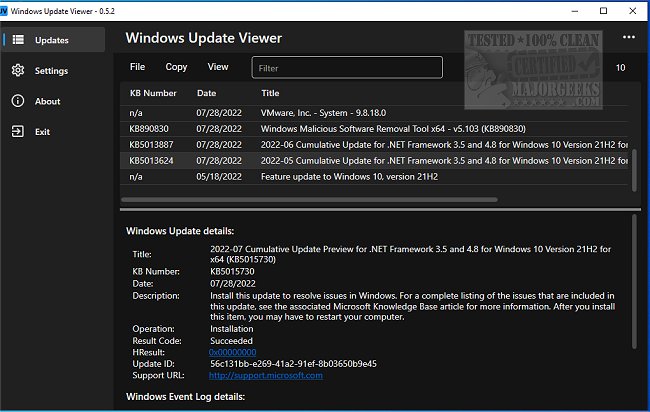Open the View menu
Viewport: 650px width, 412px height.
click(218, 67)
